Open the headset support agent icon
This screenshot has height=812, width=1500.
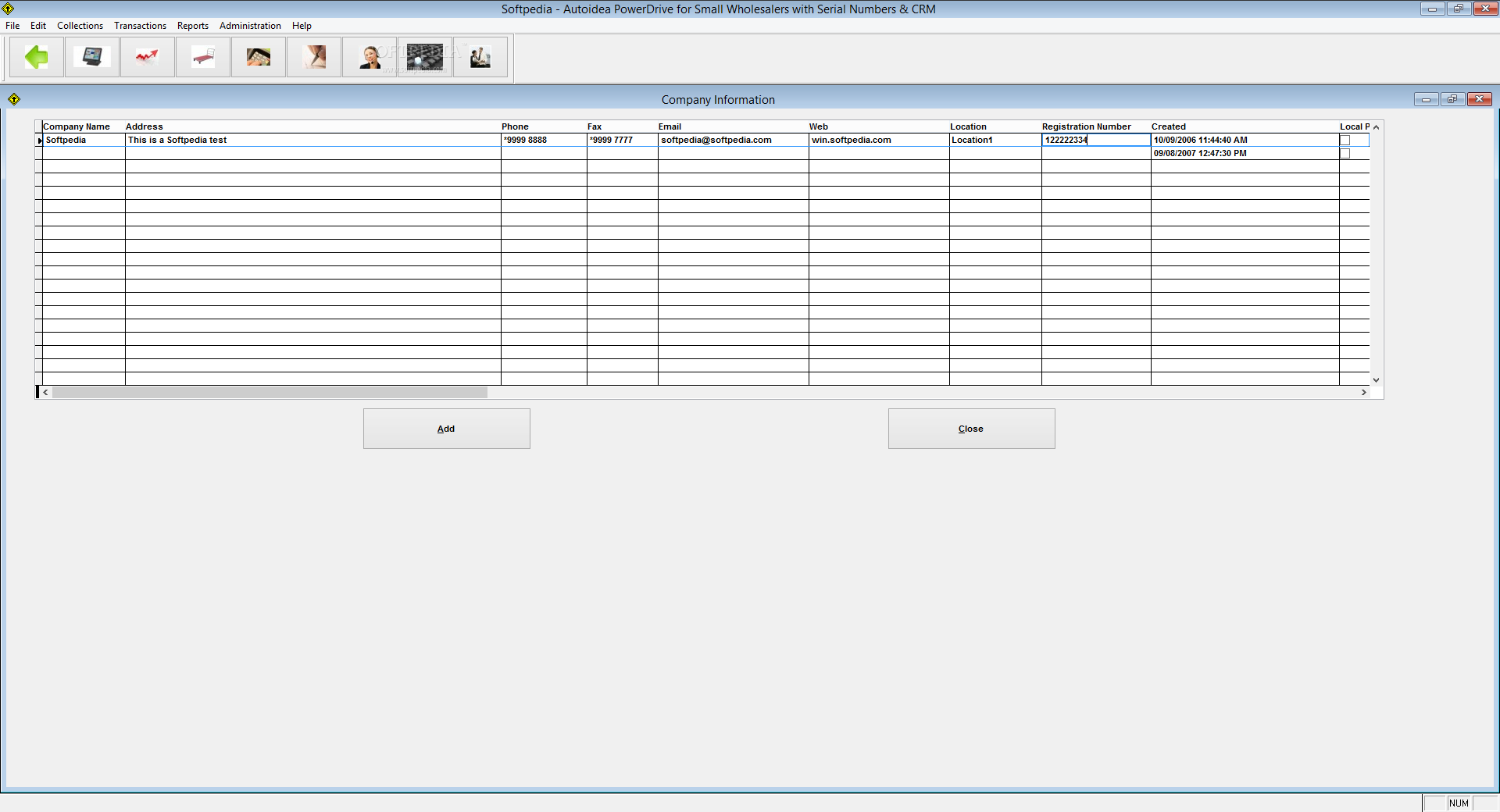point(370,57)
